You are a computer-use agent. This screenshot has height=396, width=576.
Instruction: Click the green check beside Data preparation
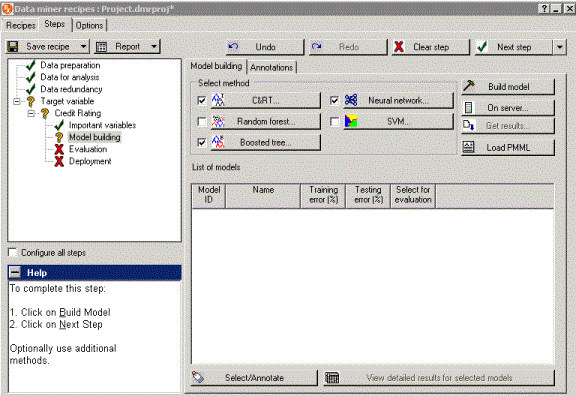tap(30, 65)
